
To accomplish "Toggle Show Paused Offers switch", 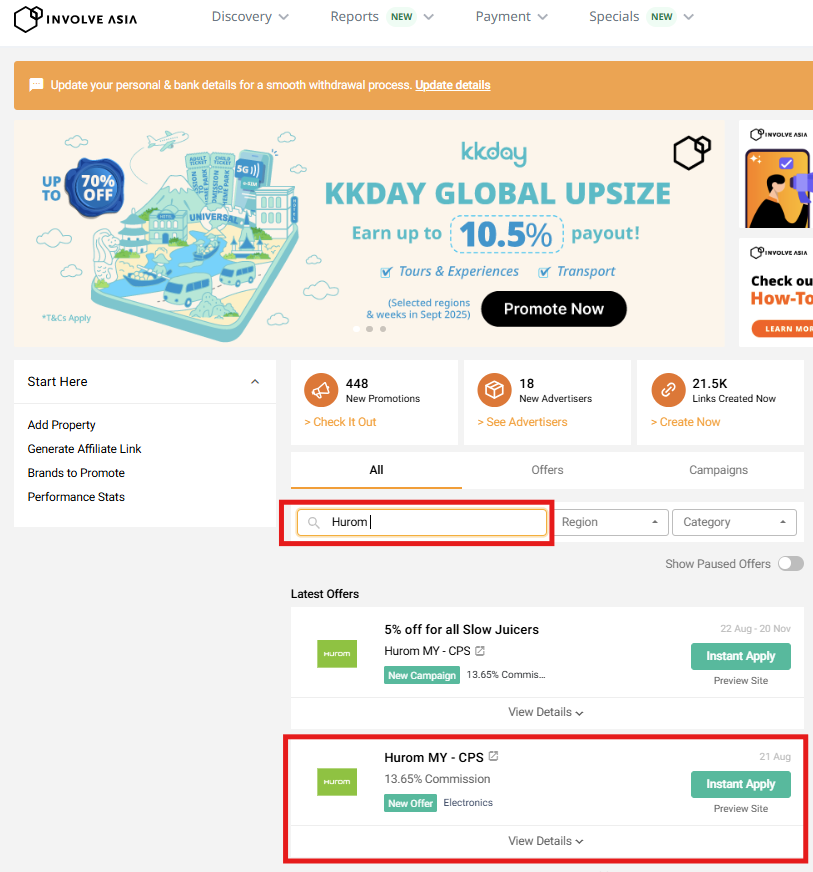I will 790,564.
